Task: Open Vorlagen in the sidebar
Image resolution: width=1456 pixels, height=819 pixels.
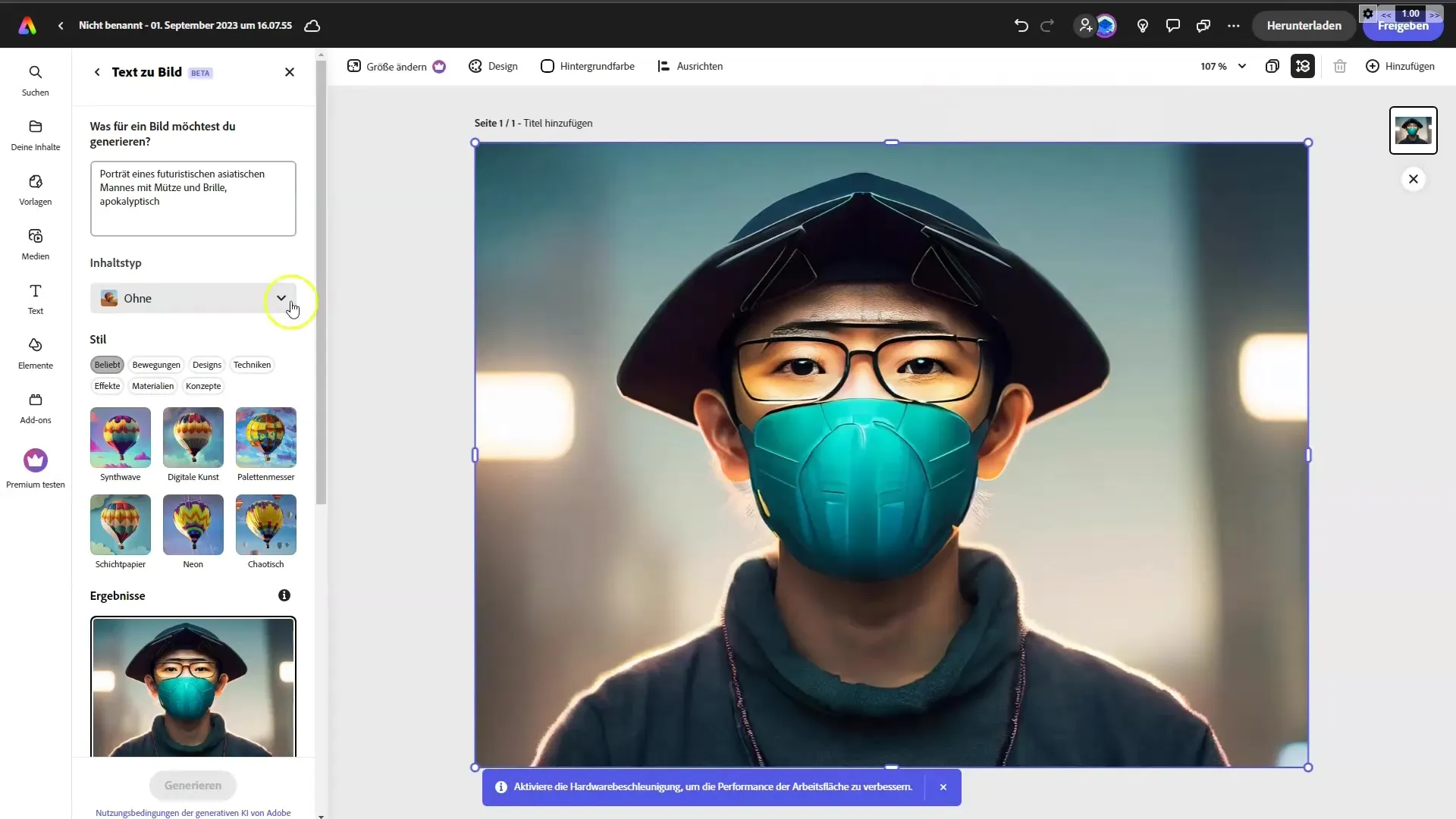Action: (x=36, y=190)
